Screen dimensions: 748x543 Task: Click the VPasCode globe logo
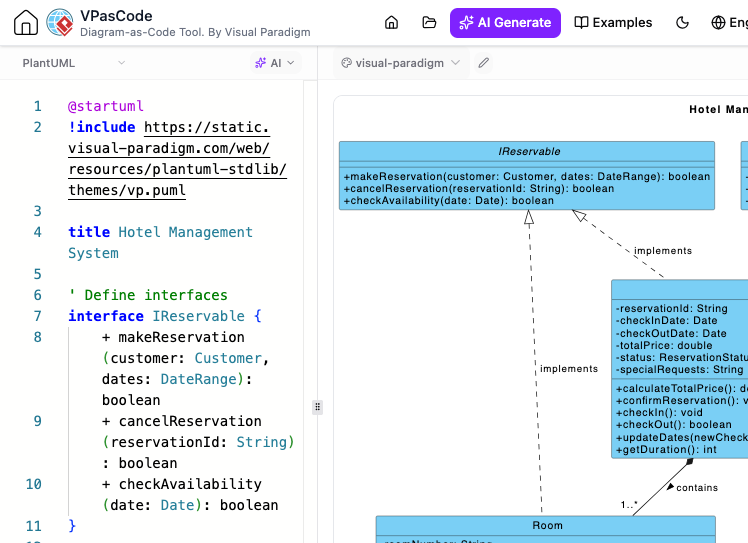click(x=60, y=22)
